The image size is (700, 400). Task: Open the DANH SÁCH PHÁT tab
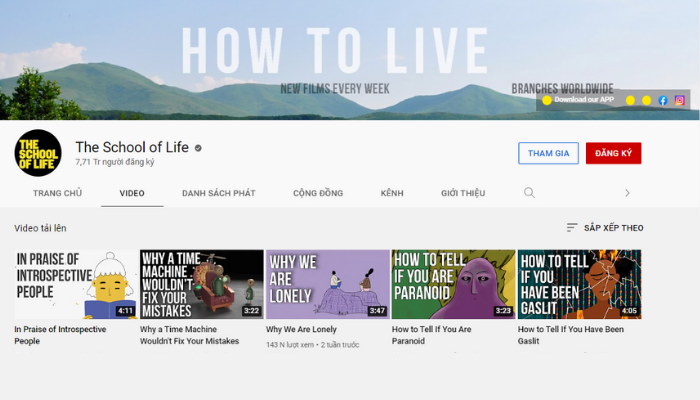pyautogui.click(x=219, y=193)
